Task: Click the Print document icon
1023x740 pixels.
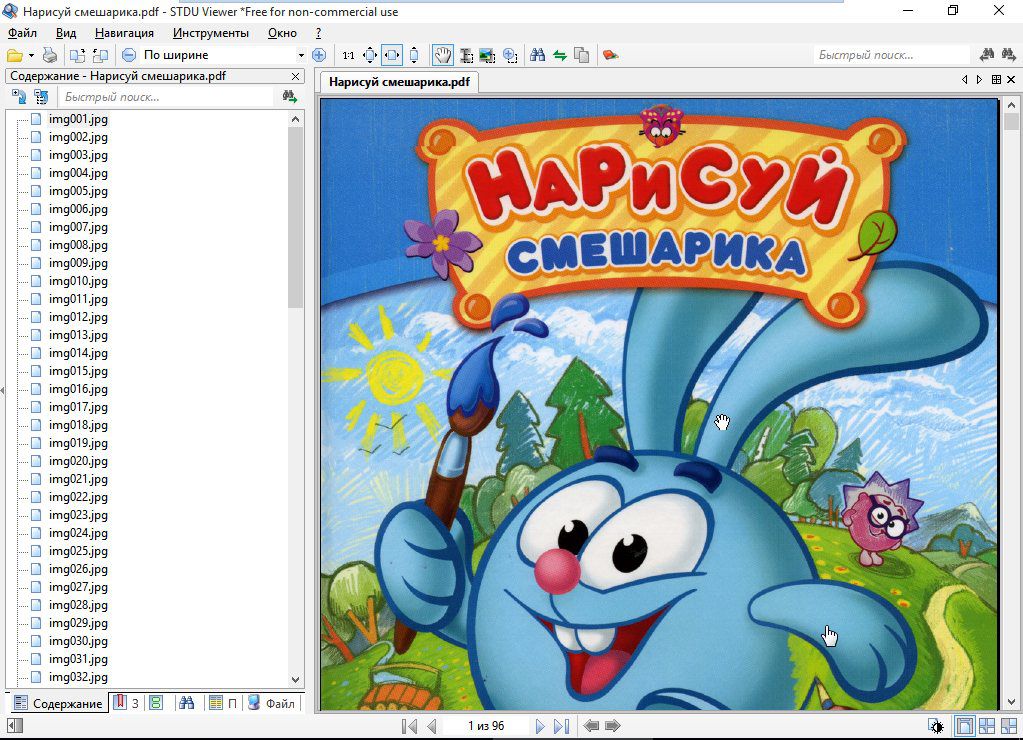Action: pyautogui.click(x=50, y=55)
